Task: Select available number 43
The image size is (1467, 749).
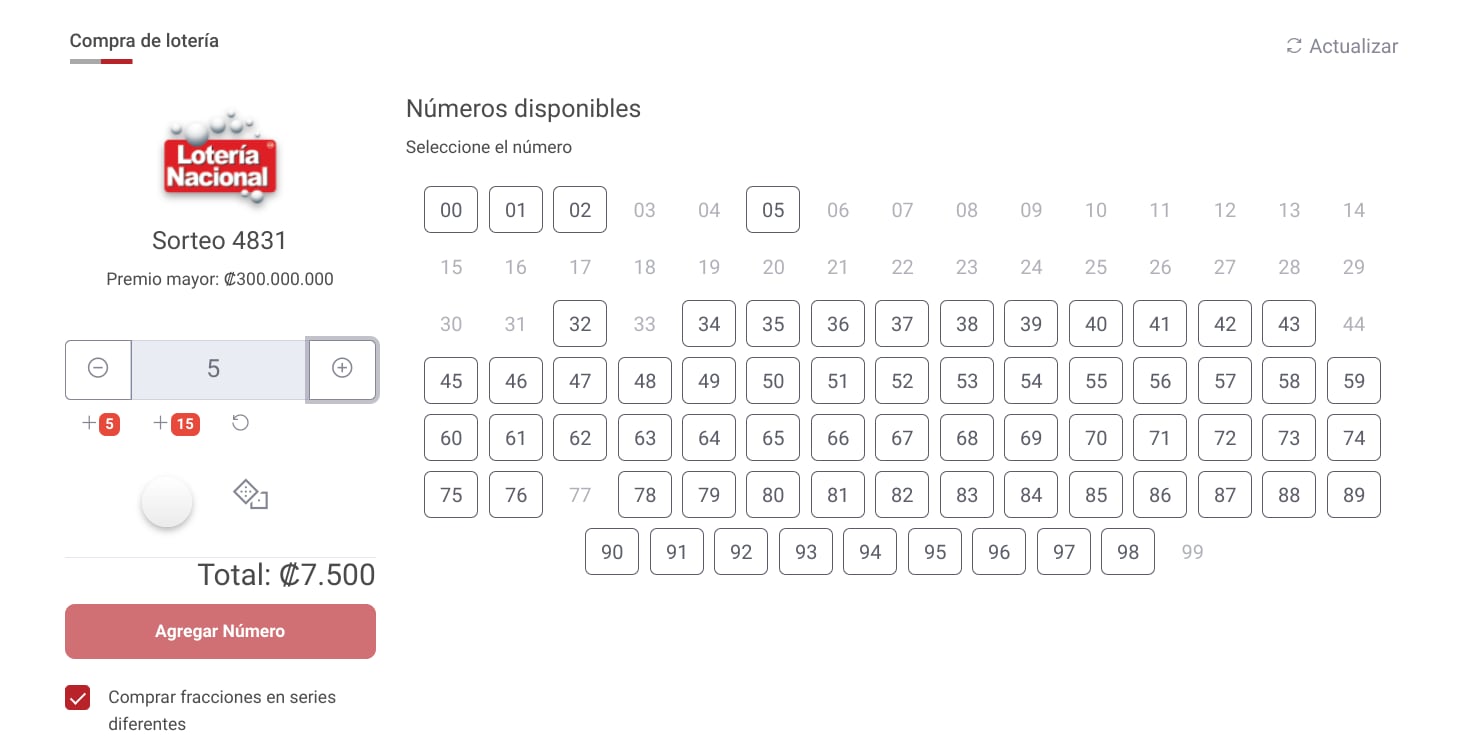Action: pyautogui.click(x=1289, y=324)
